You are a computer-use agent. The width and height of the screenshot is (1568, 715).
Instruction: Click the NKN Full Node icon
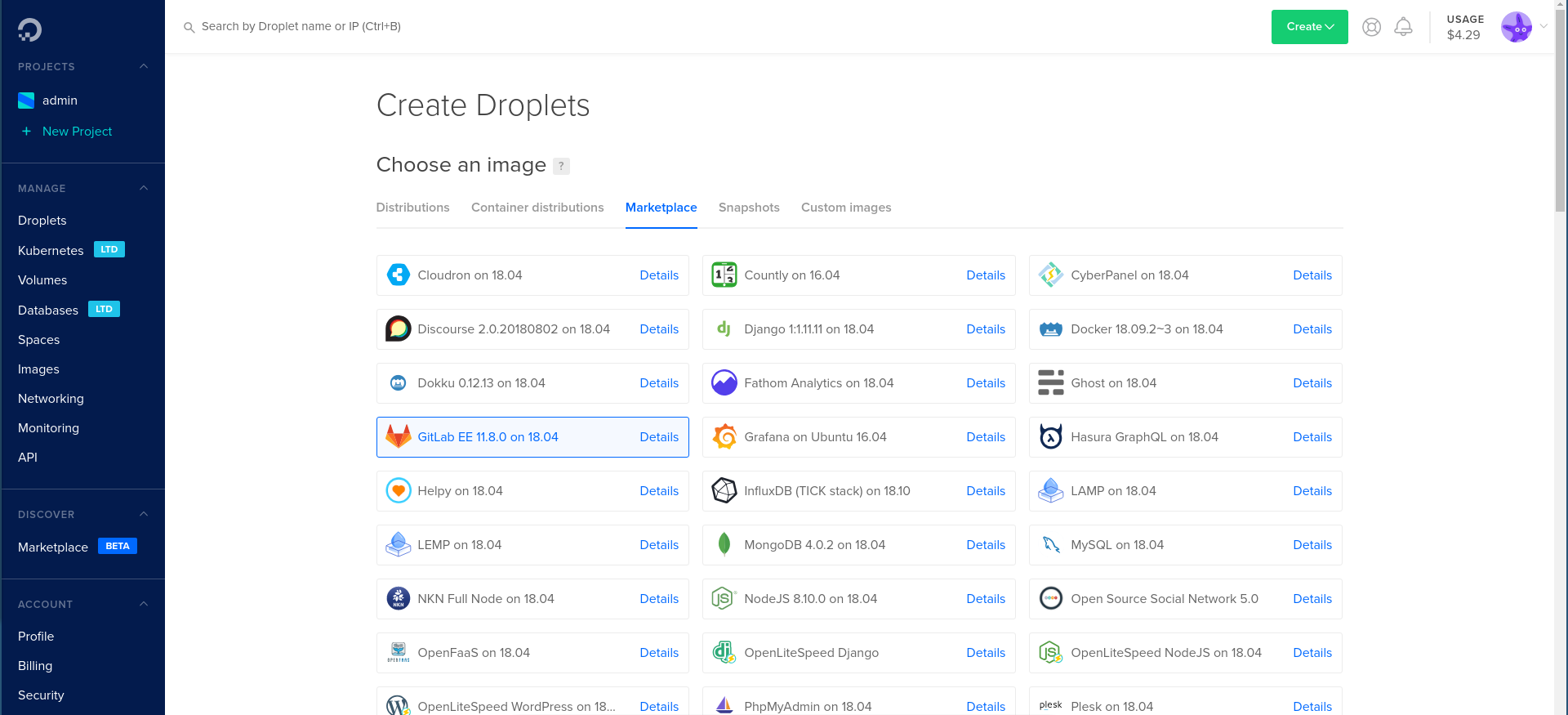399,598
